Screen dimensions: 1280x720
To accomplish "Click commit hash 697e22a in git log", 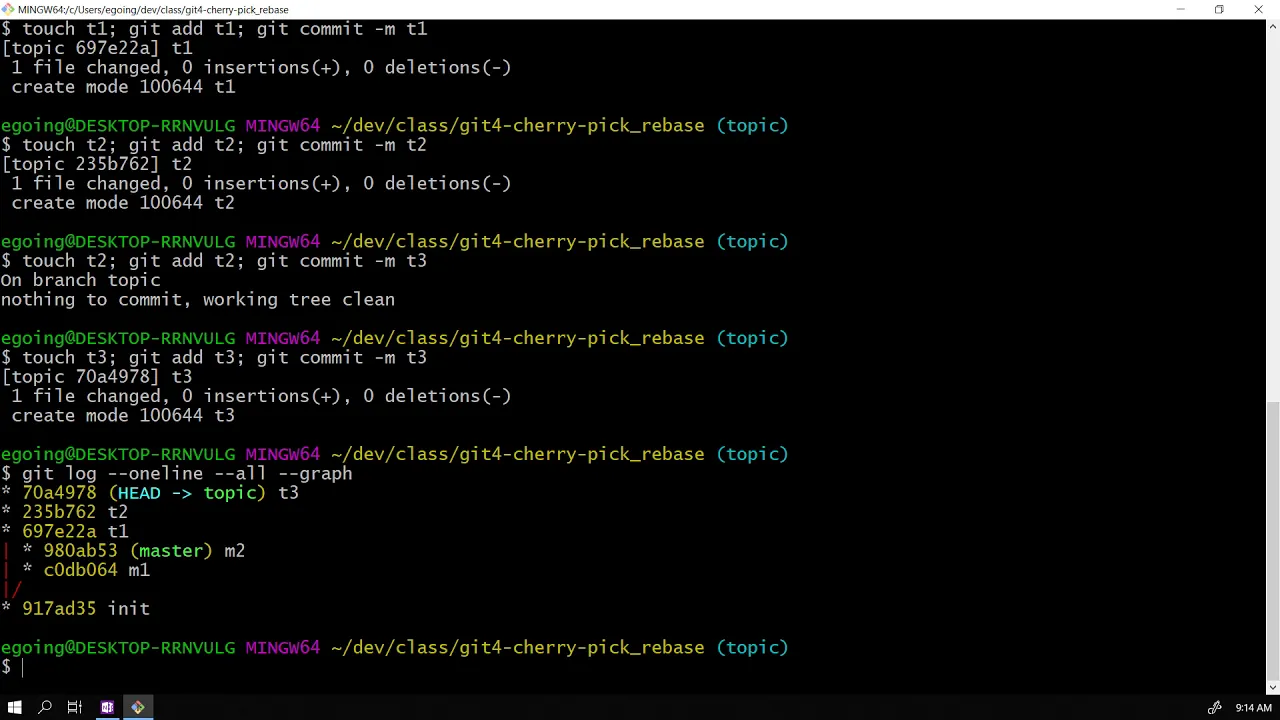I will pos(59,532).
